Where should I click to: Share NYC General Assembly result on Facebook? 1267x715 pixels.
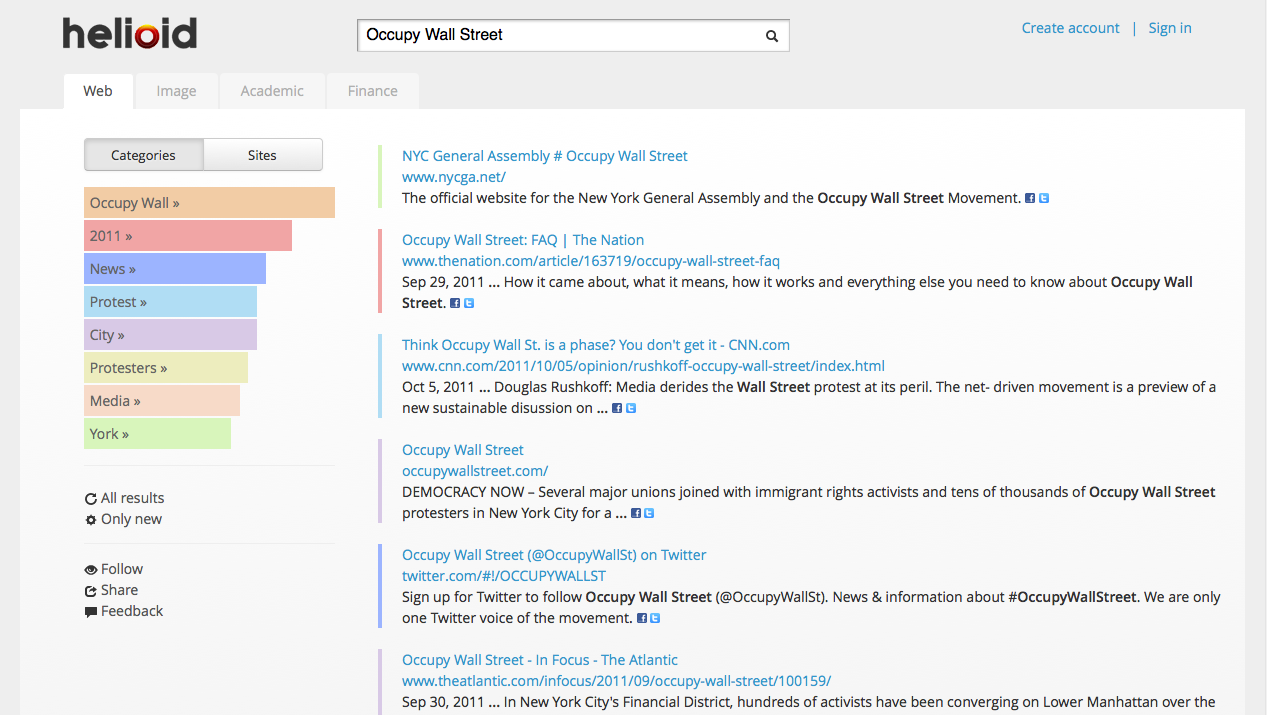1030,198
